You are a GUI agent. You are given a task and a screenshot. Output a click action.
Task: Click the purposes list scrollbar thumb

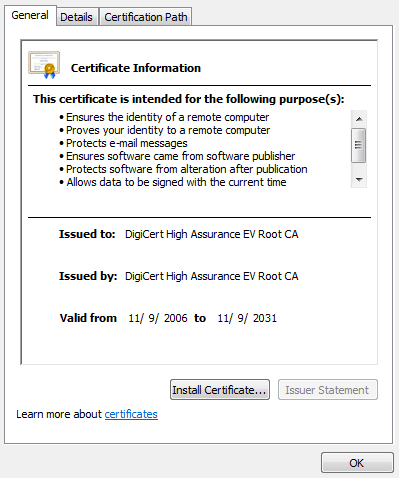pyautogui.click(x=359, y=145)
